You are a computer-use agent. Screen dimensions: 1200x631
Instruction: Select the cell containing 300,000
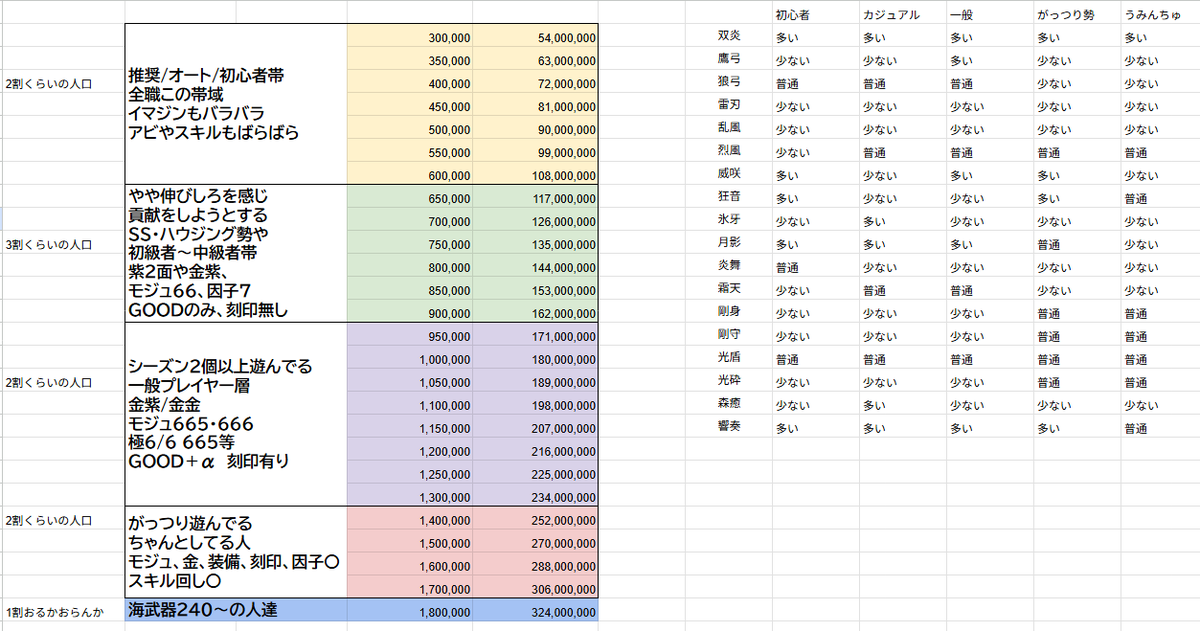tap(410, 37)
